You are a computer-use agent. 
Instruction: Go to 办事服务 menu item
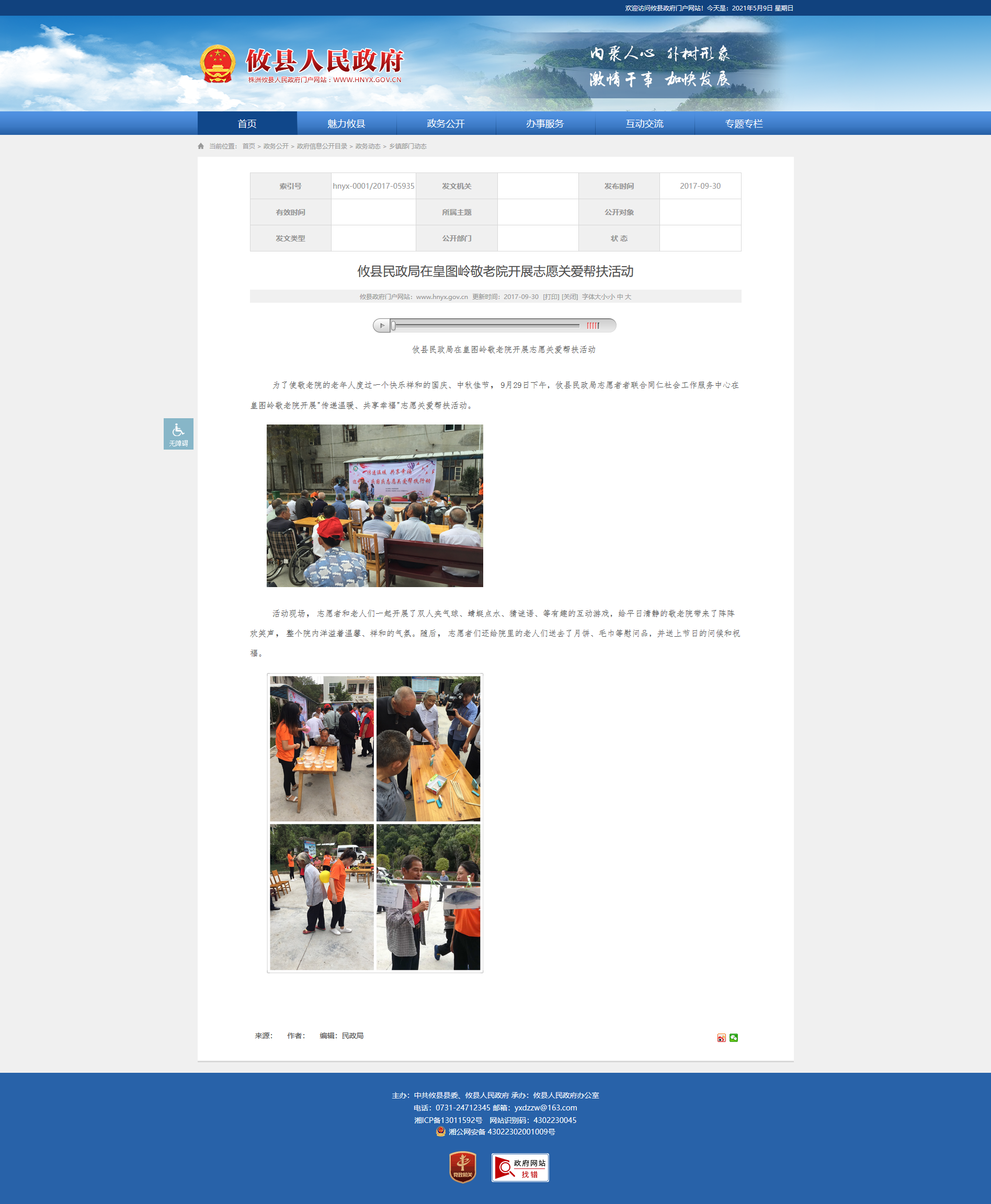coord(545,124)
